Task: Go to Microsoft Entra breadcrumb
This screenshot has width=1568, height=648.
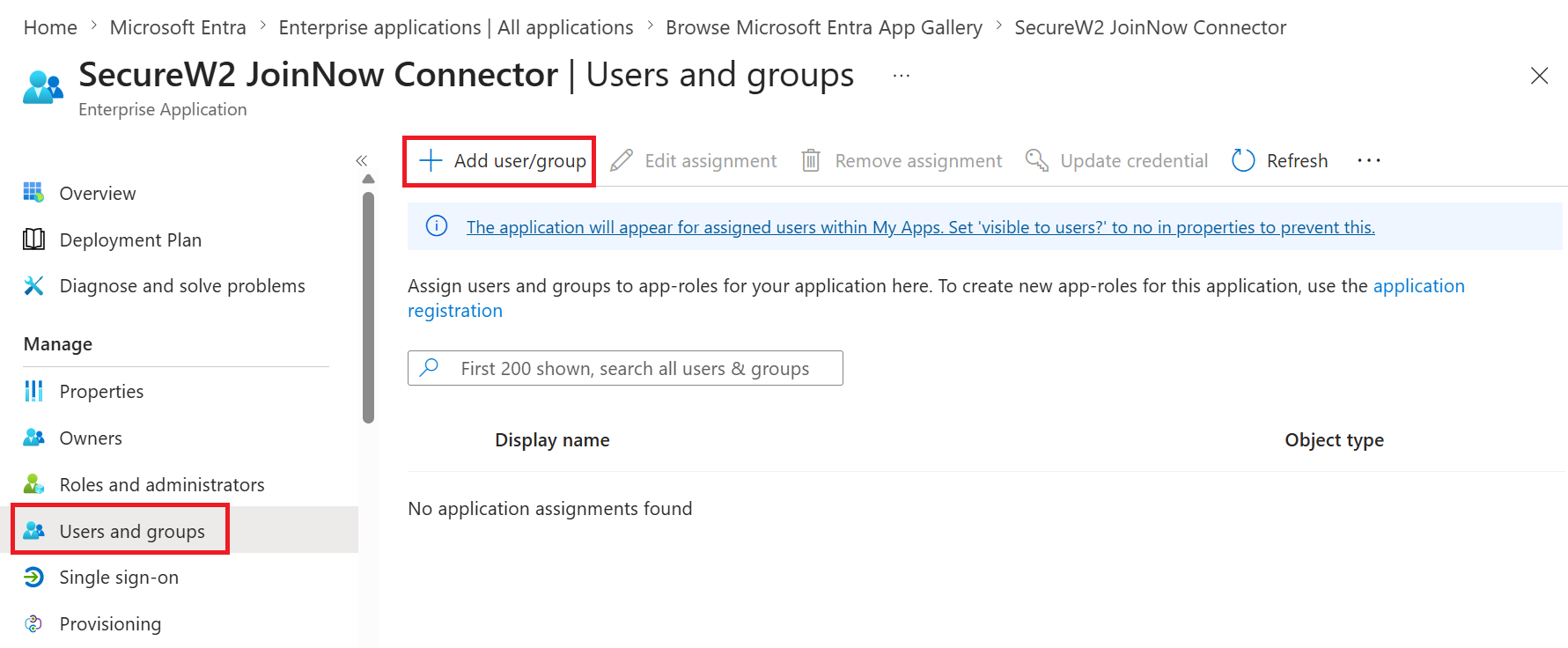Action: point(178,27)
